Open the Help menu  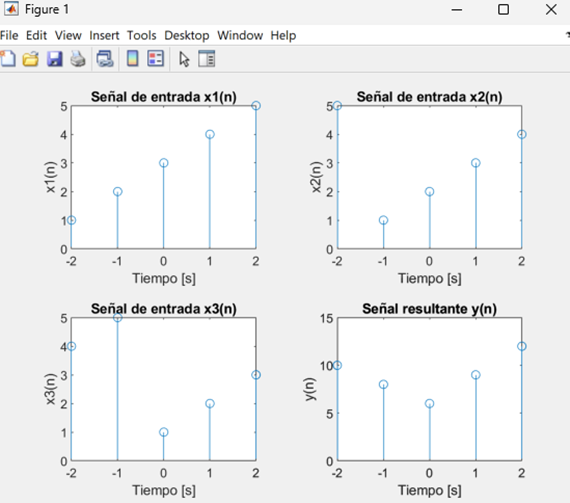tap(283, 35)
